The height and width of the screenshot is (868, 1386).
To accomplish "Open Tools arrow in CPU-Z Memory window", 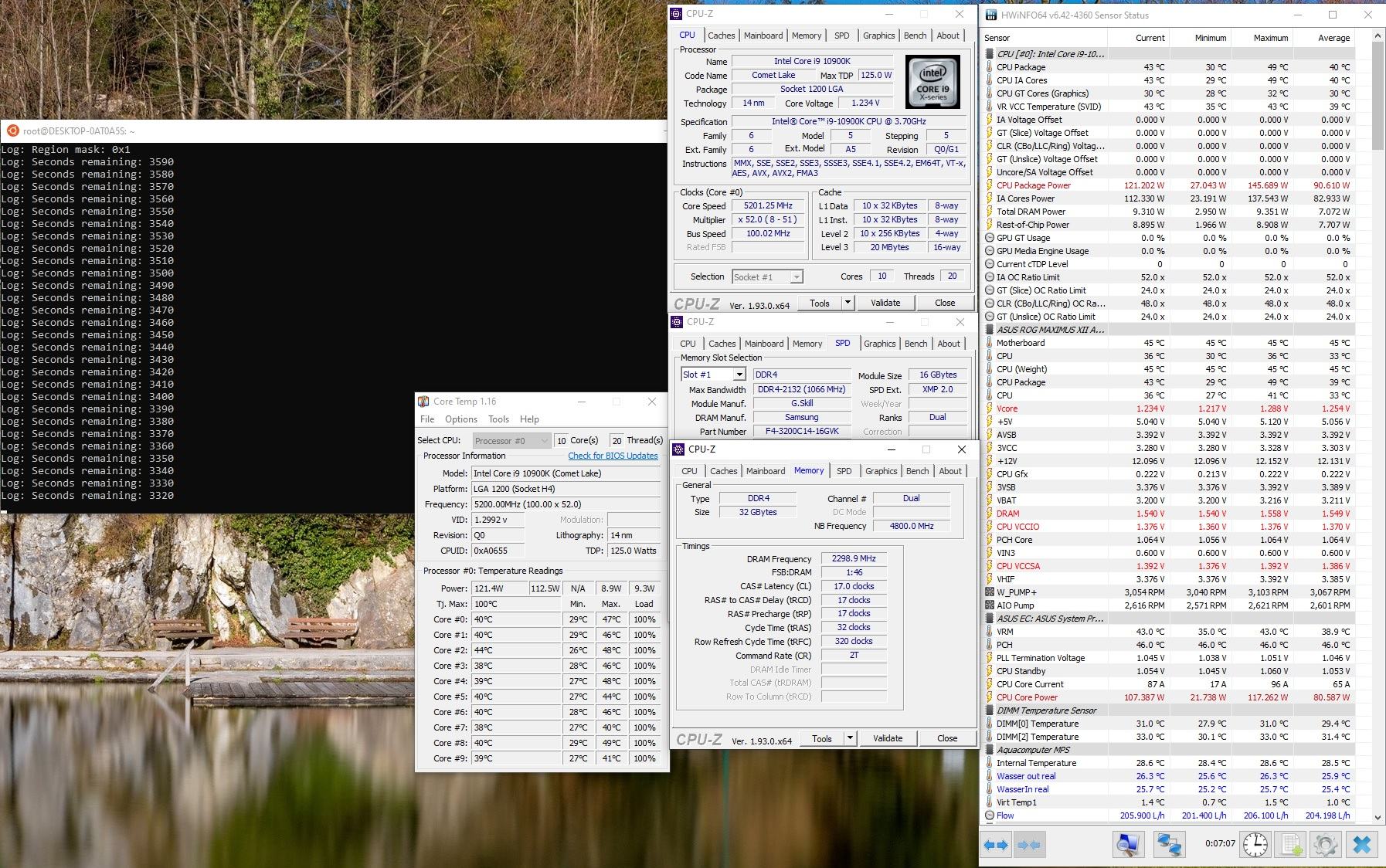I will click(850, 738).
